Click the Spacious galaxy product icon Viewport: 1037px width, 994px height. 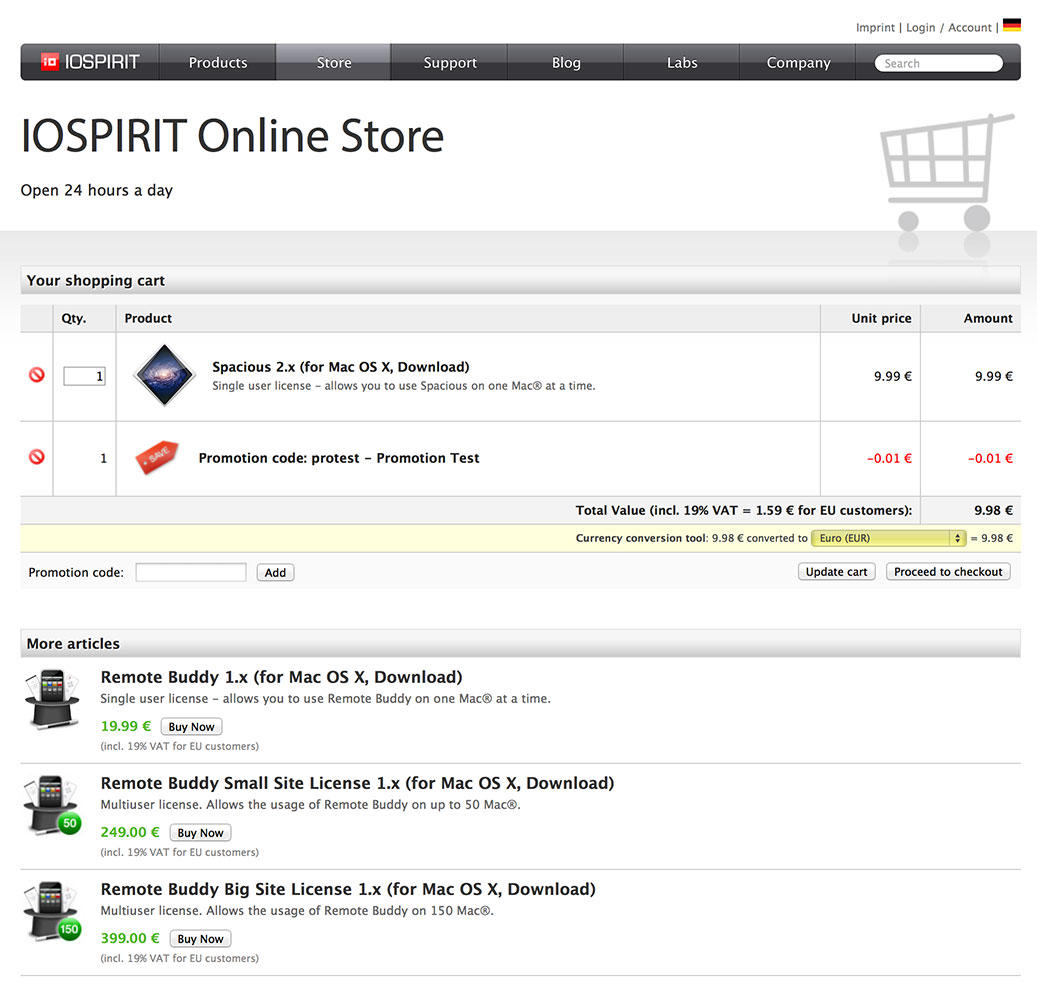pyautogui.click(x=163, y=375)
